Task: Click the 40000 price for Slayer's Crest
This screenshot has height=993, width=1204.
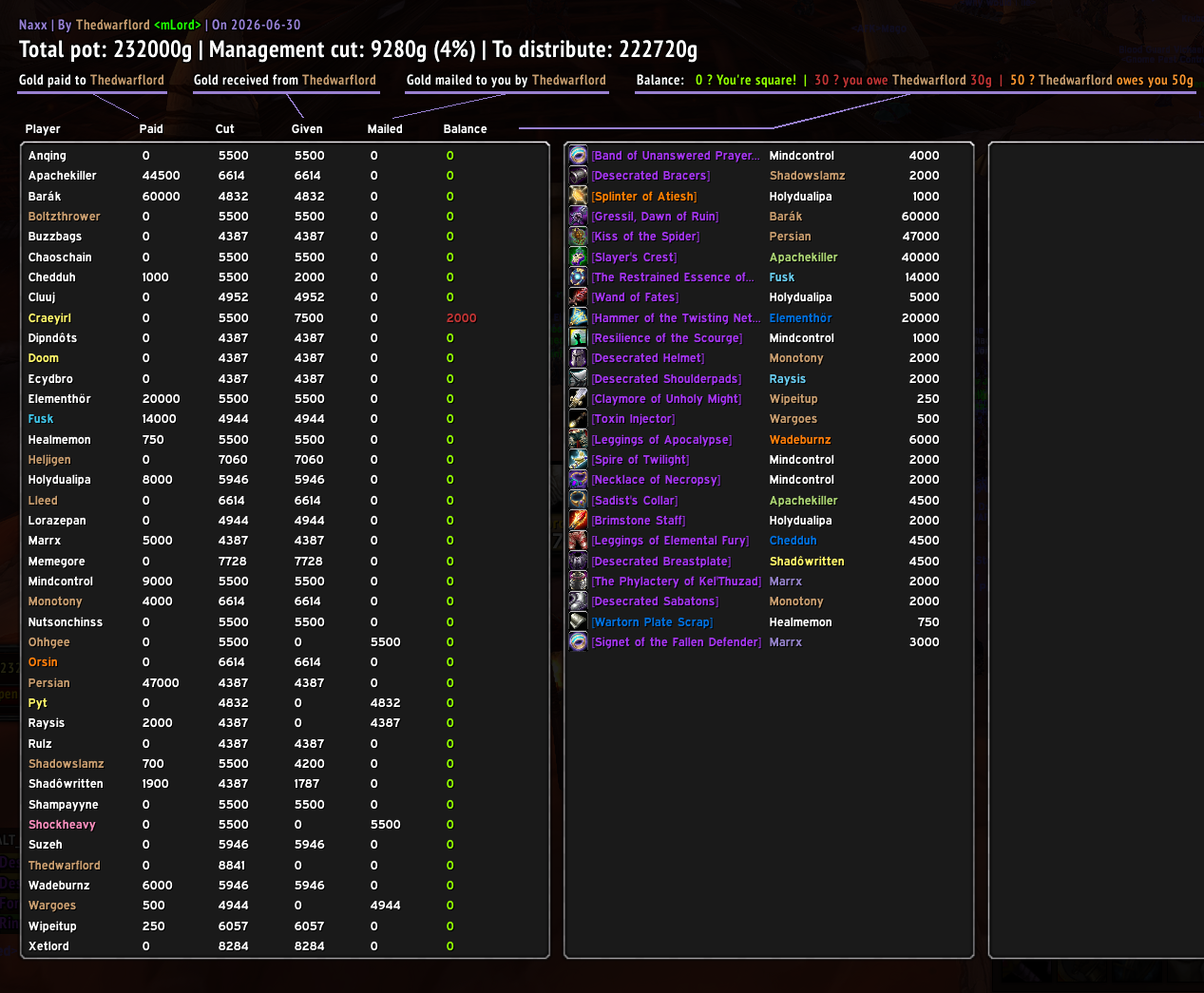Action: click(x=920, y=258)
